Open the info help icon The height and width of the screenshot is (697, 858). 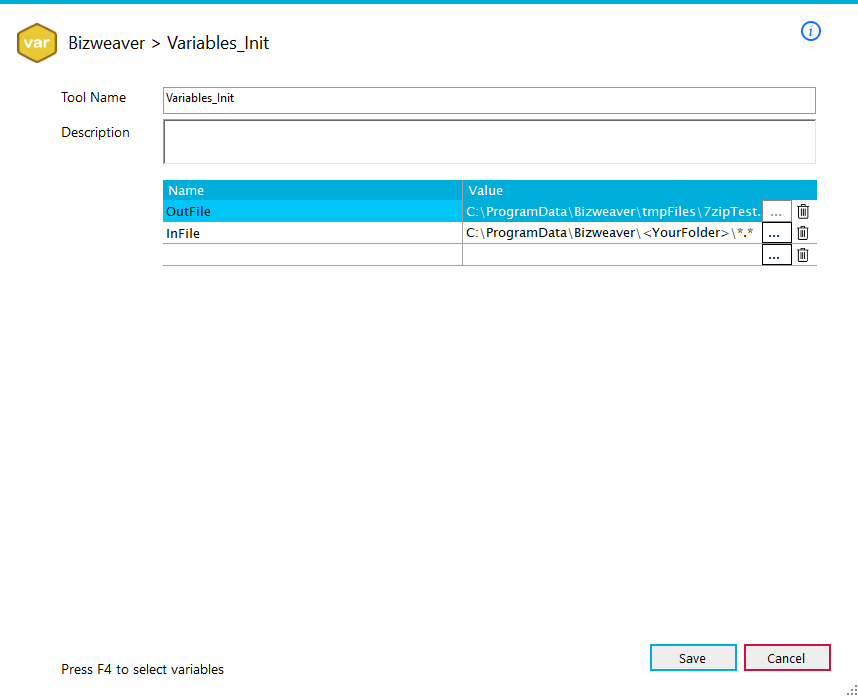point(810,31)
